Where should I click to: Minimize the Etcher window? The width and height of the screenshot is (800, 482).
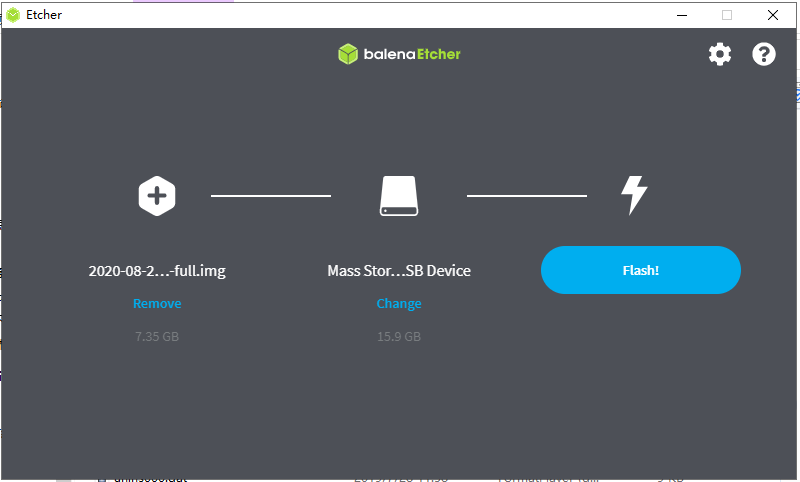(682, 15)
